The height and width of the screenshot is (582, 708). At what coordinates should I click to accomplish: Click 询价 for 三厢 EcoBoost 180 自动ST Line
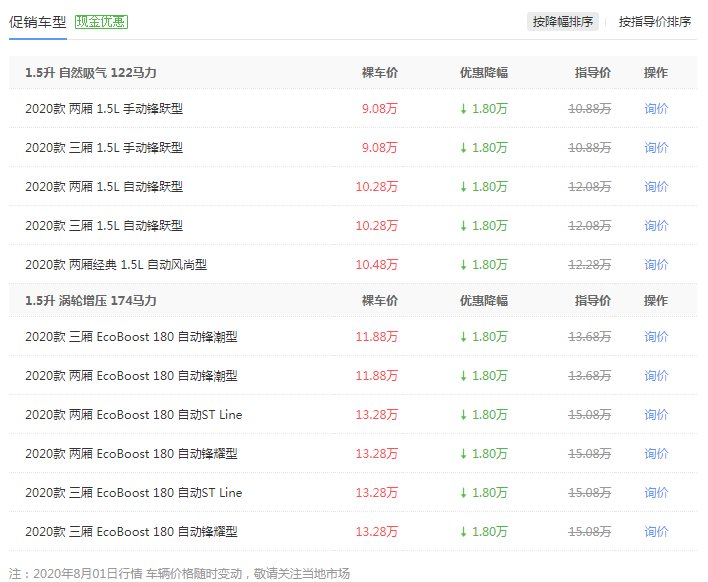656,493
